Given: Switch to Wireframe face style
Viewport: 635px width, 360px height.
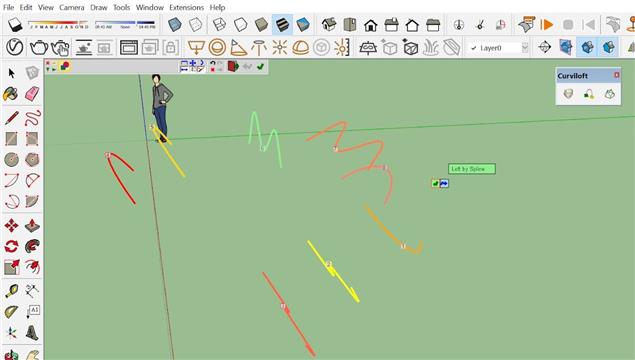Looking at the screenshot, I should coord(219,25).
